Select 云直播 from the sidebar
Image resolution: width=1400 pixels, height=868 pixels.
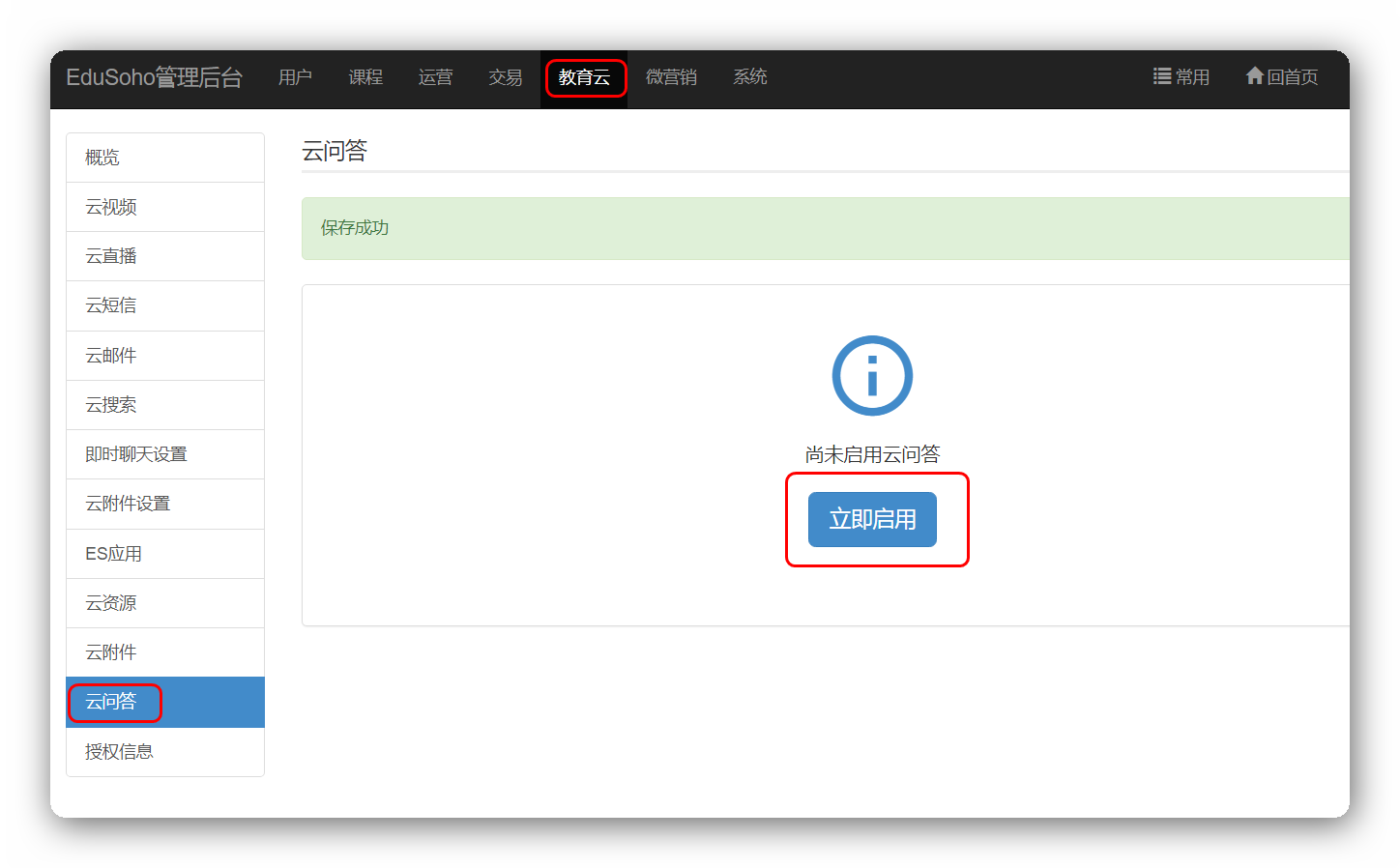coord(165,256)
